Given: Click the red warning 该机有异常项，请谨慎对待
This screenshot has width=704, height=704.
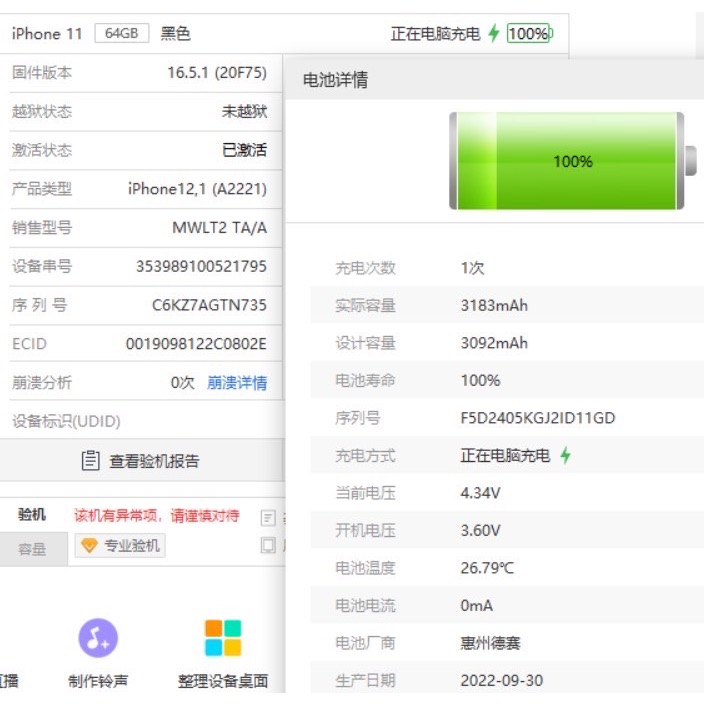Looking at the screenshot, I should (x=157, y=515).
